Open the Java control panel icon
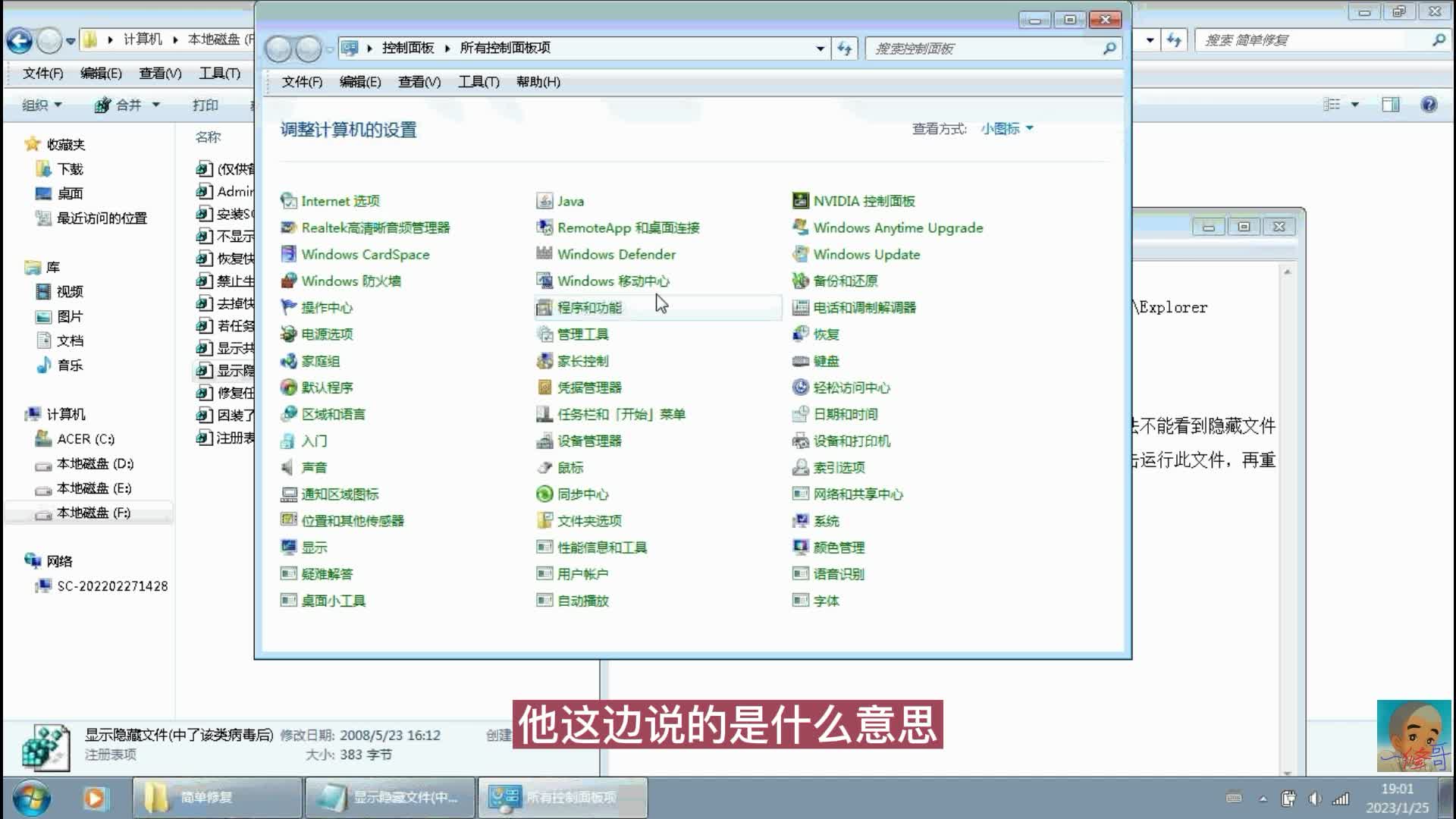The width and height of the screenshot is (1456, 819). 544,201
